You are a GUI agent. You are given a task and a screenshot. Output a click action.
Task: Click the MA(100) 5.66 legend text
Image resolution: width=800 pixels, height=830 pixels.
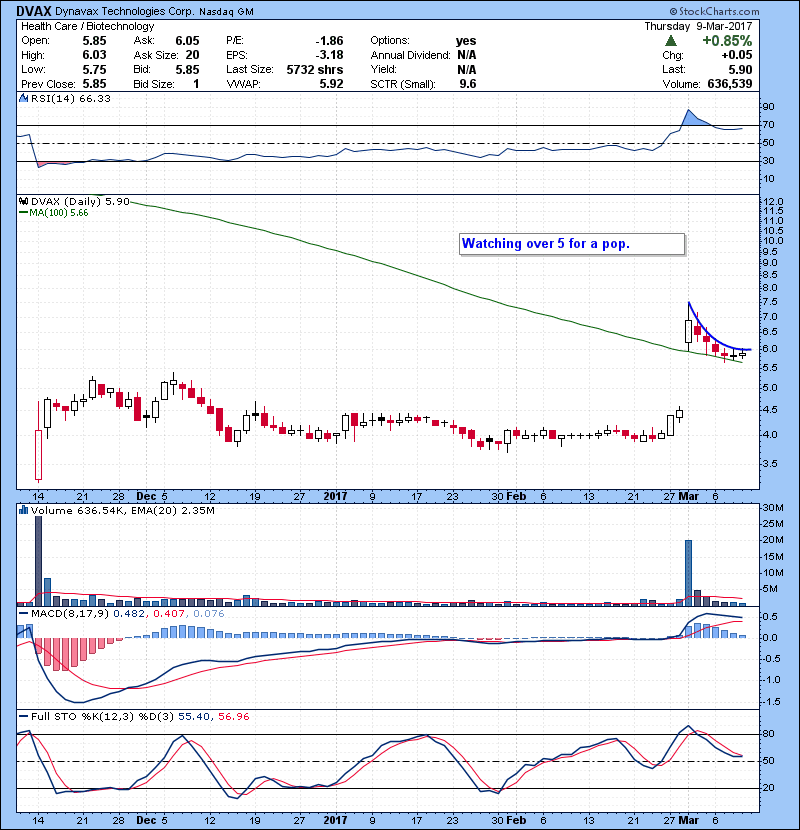[59, 213]
